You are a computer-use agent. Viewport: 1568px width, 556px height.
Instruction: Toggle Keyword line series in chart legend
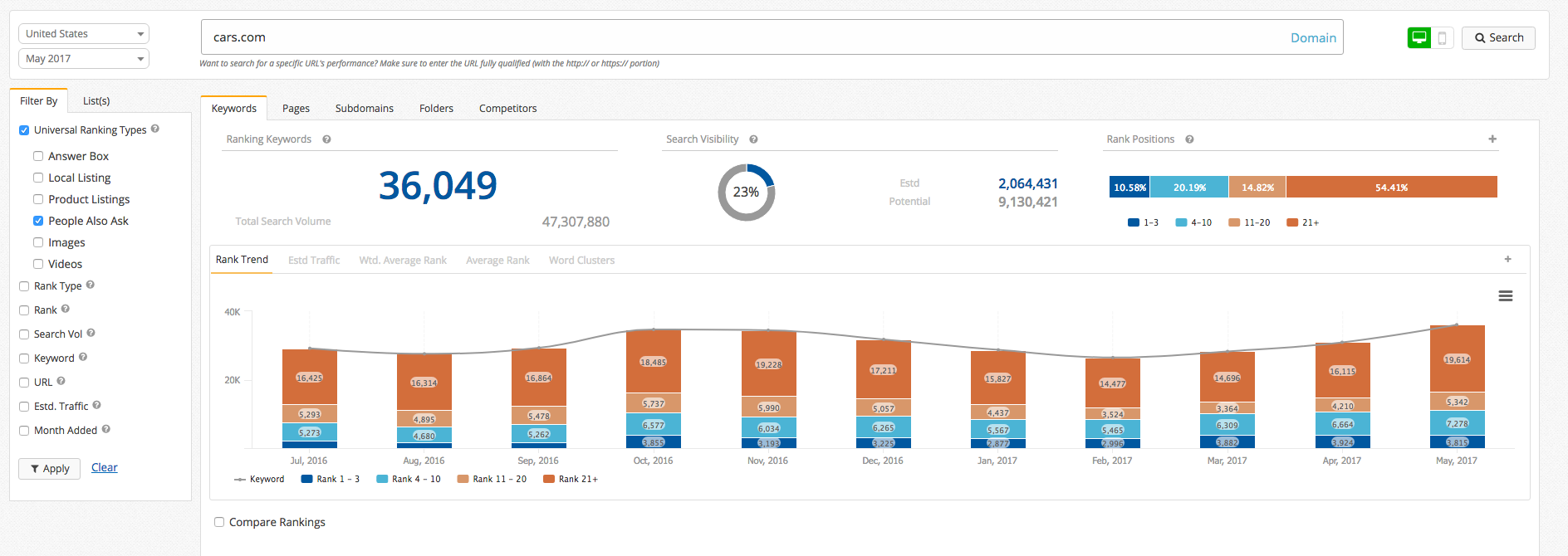pos(259,479)
